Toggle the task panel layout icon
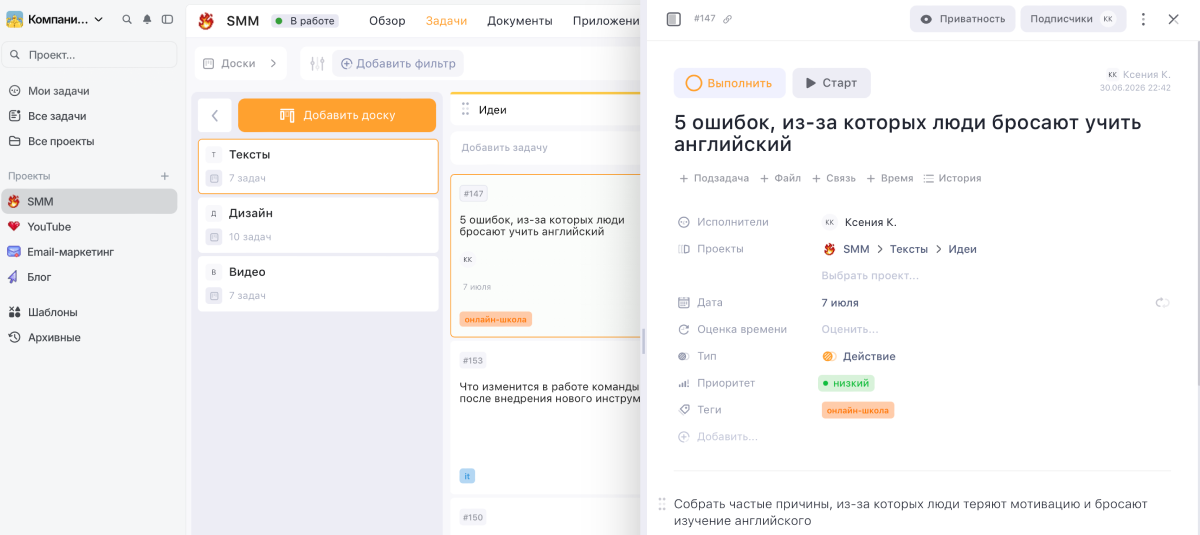This screenshot has width=1200, height=535. (674, 19)
